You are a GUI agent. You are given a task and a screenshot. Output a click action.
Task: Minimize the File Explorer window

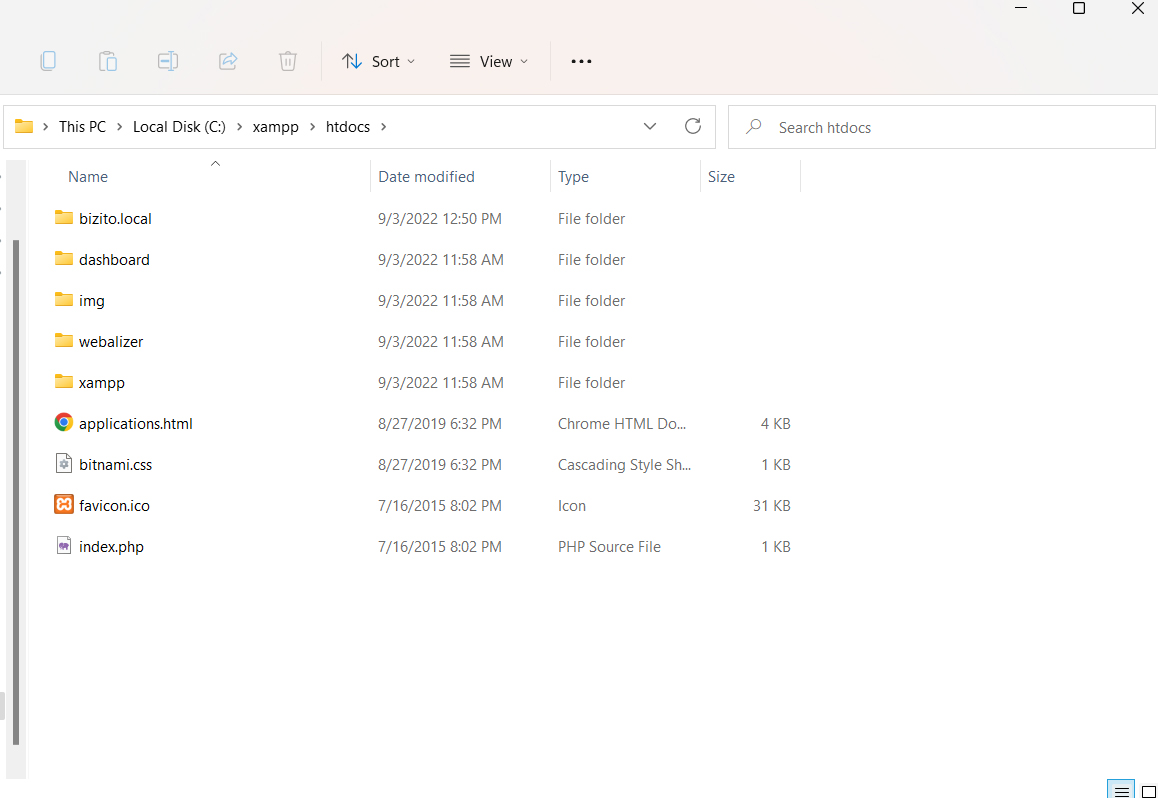(1021, 8)
